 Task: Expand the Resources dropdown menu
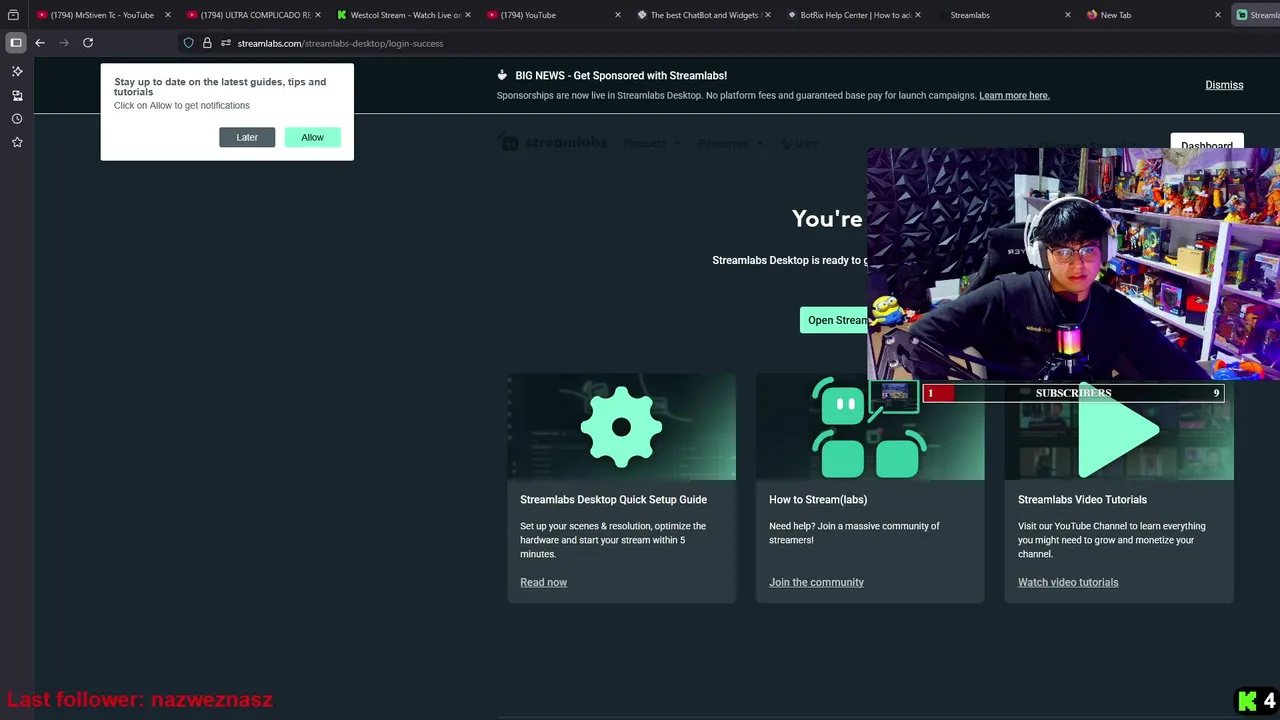pos(730,143)
